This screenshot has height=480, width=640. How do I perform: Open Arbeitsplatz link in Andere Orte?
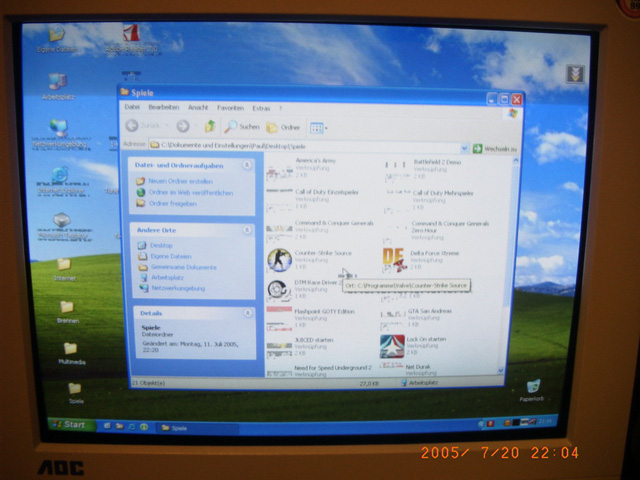pyautogui.click(x=167, y=278)
